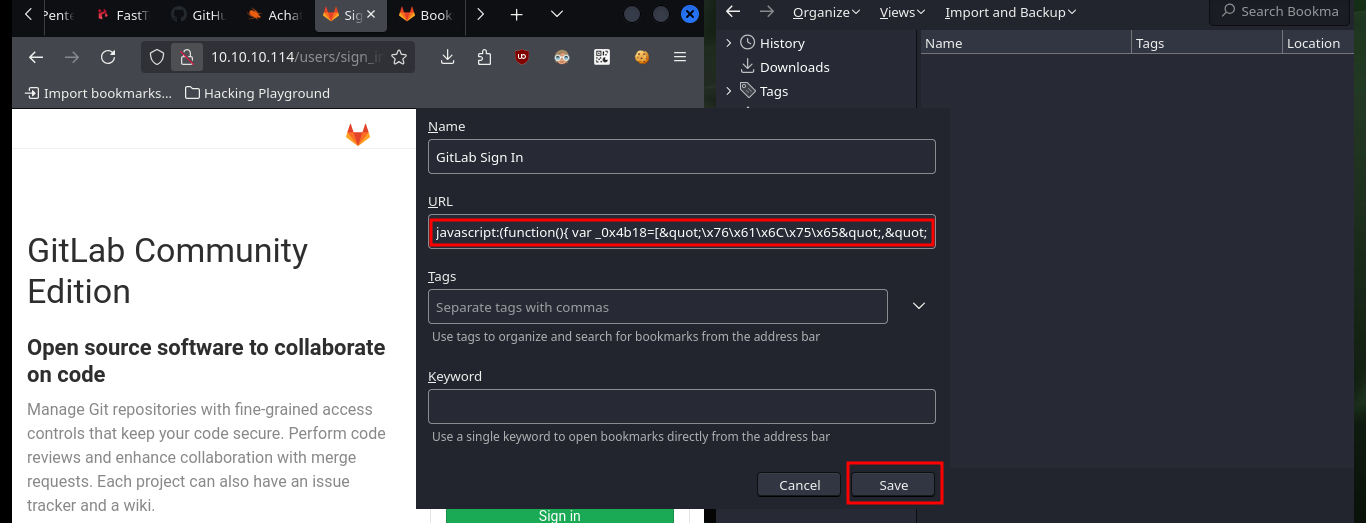Click the URL in the address bar
The width and height of the screenshot is (1366, 523).
pos(296,57)
